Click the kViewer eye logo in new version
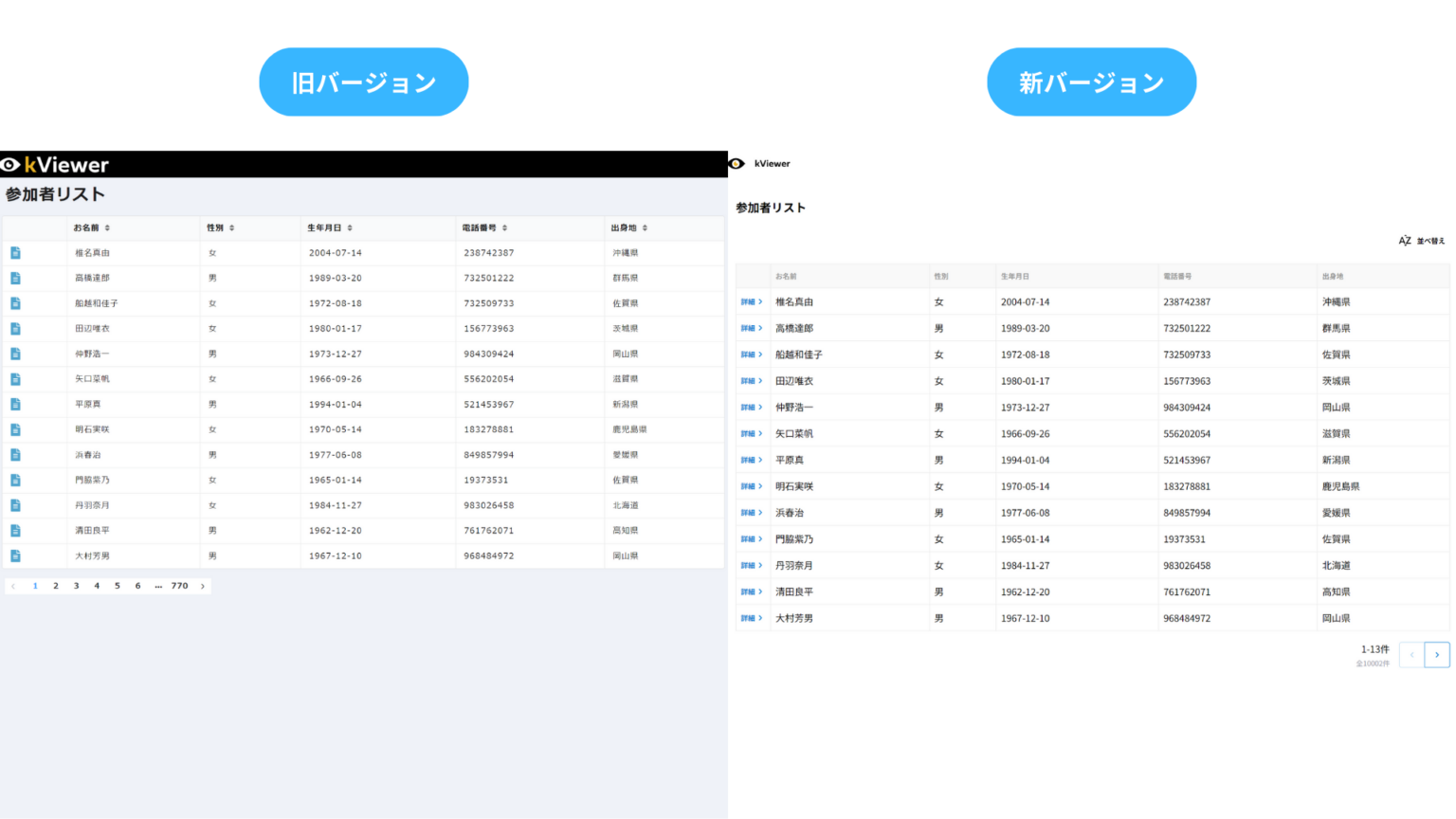 737,164
